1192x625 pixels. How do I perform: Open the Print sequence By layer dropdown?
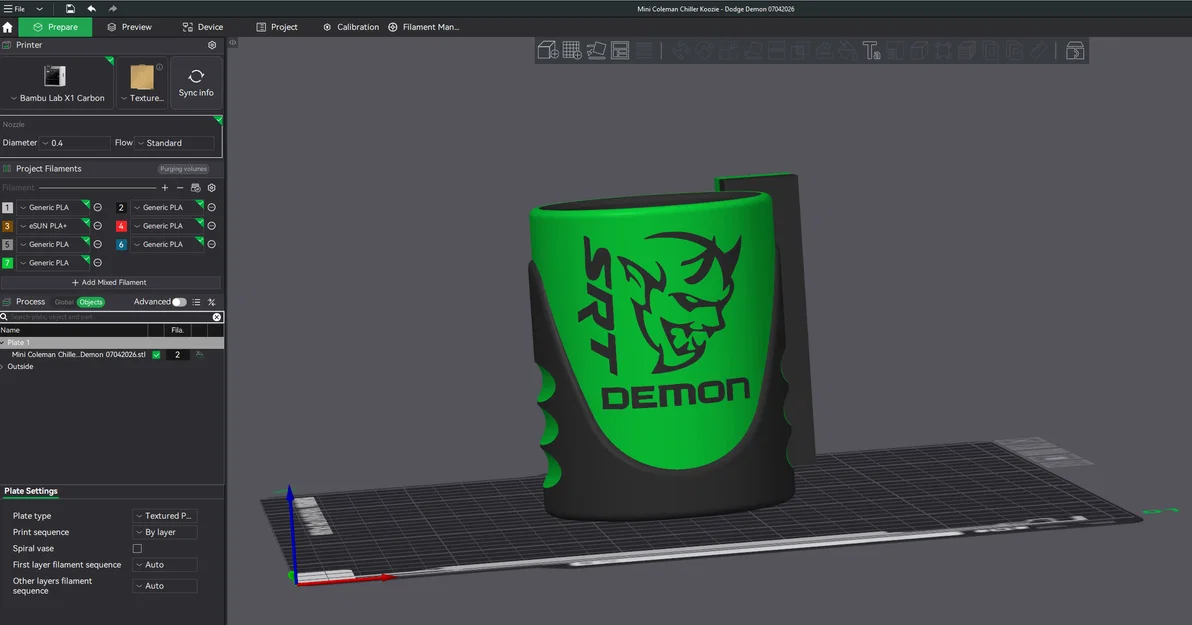(165, 532)
